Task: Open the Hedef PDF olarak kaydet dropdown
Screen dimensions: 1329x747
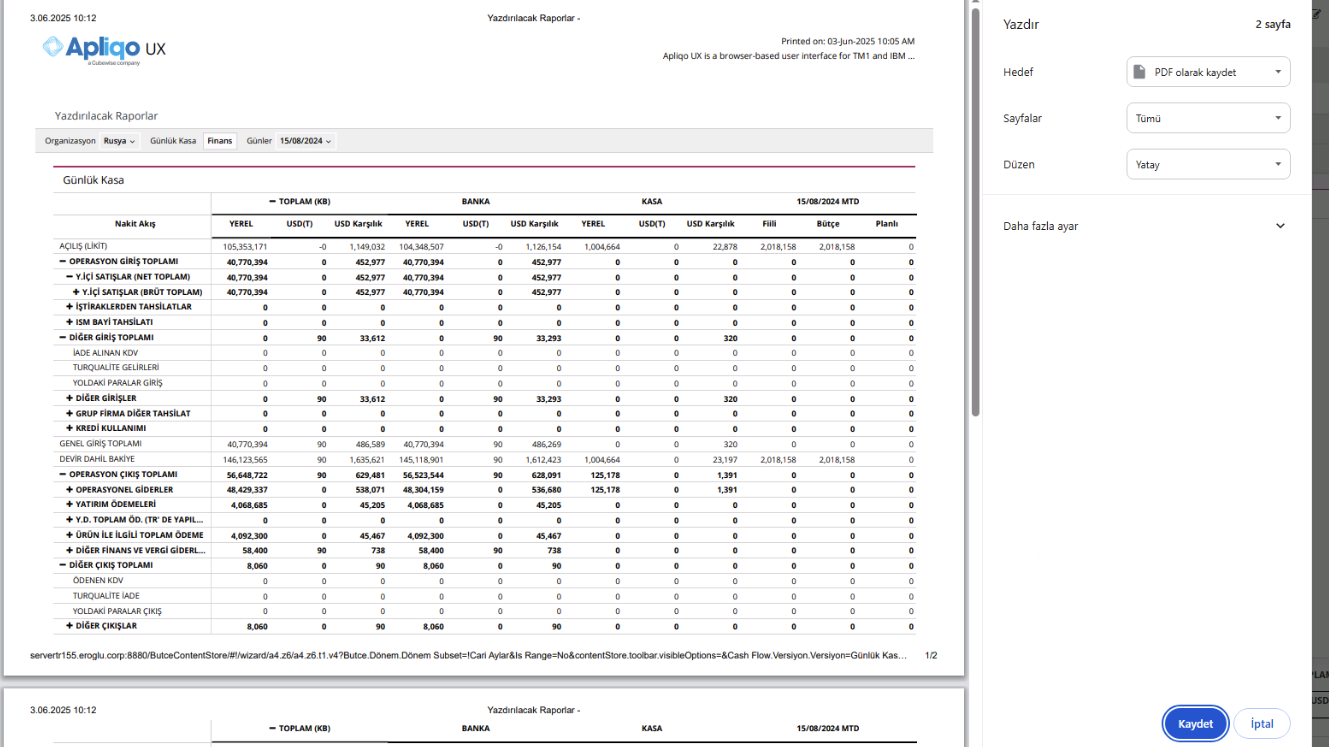Action: click(1208, 72)
